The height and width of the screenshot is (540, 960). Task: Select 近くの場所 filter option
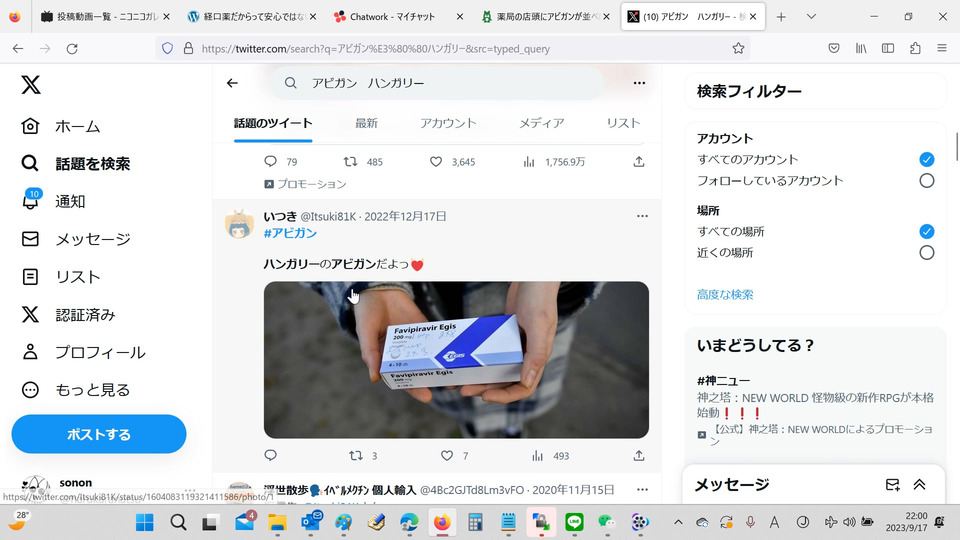point(926,252)
